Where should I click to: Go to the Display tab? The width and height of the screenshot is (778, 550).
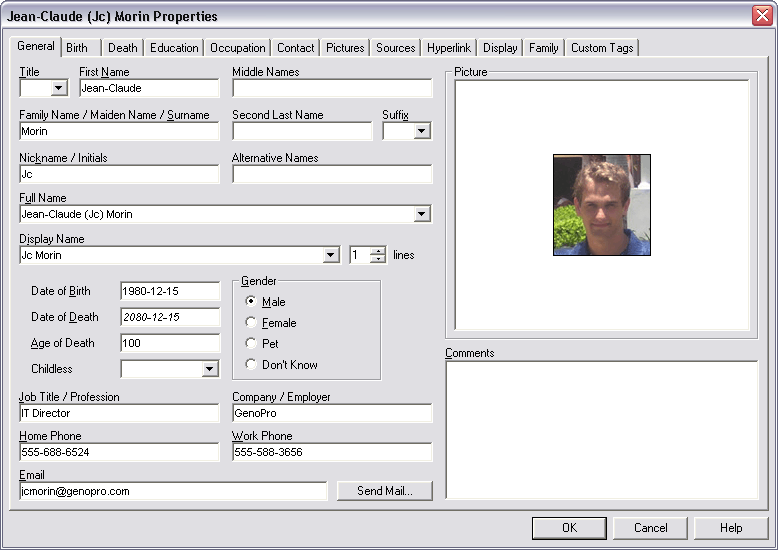click(500, 48)
